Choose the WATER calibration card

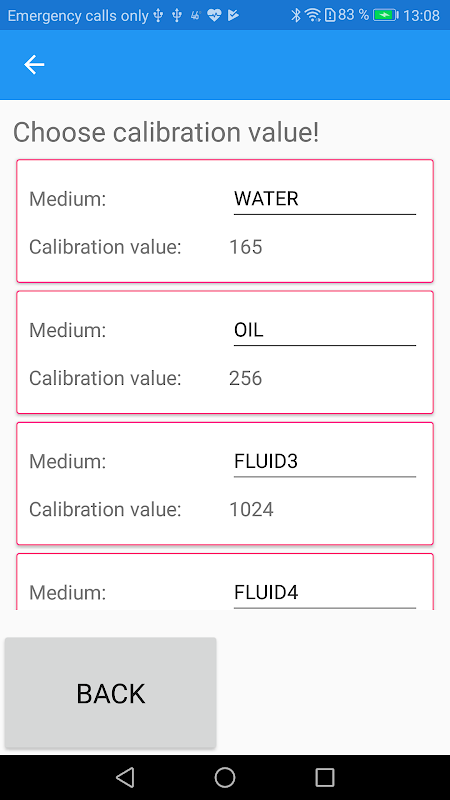(x=225, y=221)
